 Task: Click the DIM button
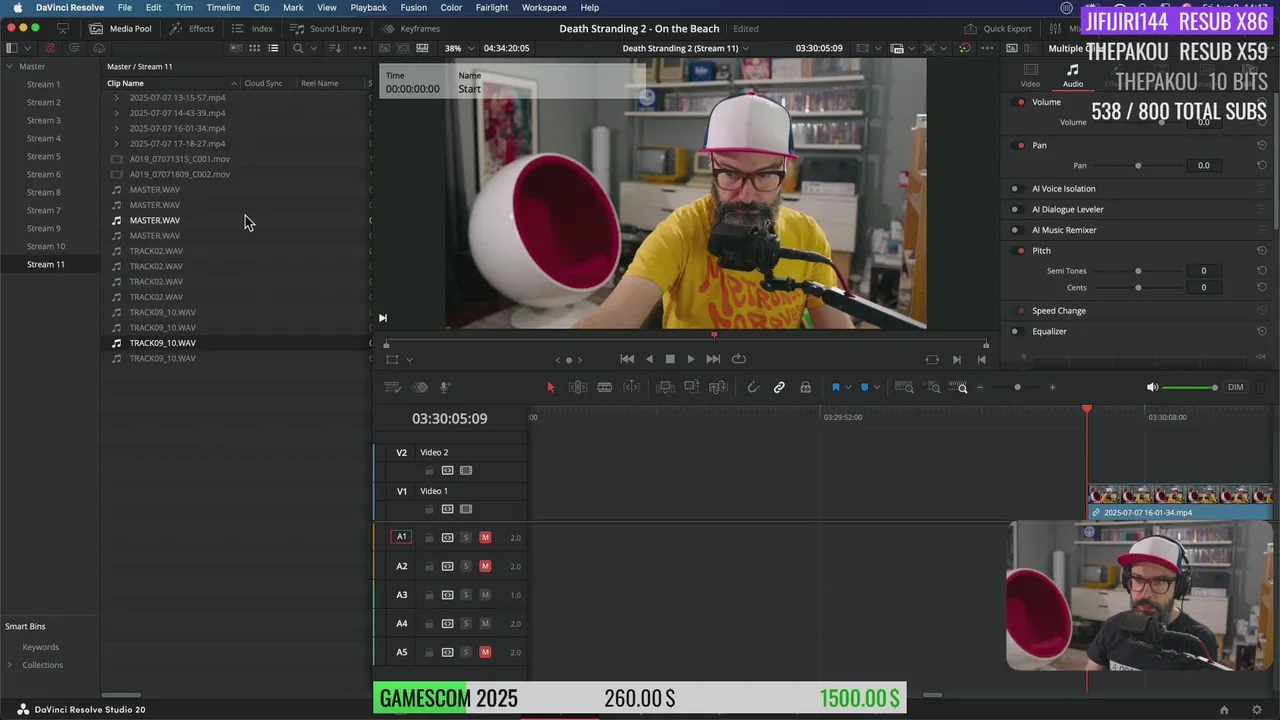(1236, 387)
